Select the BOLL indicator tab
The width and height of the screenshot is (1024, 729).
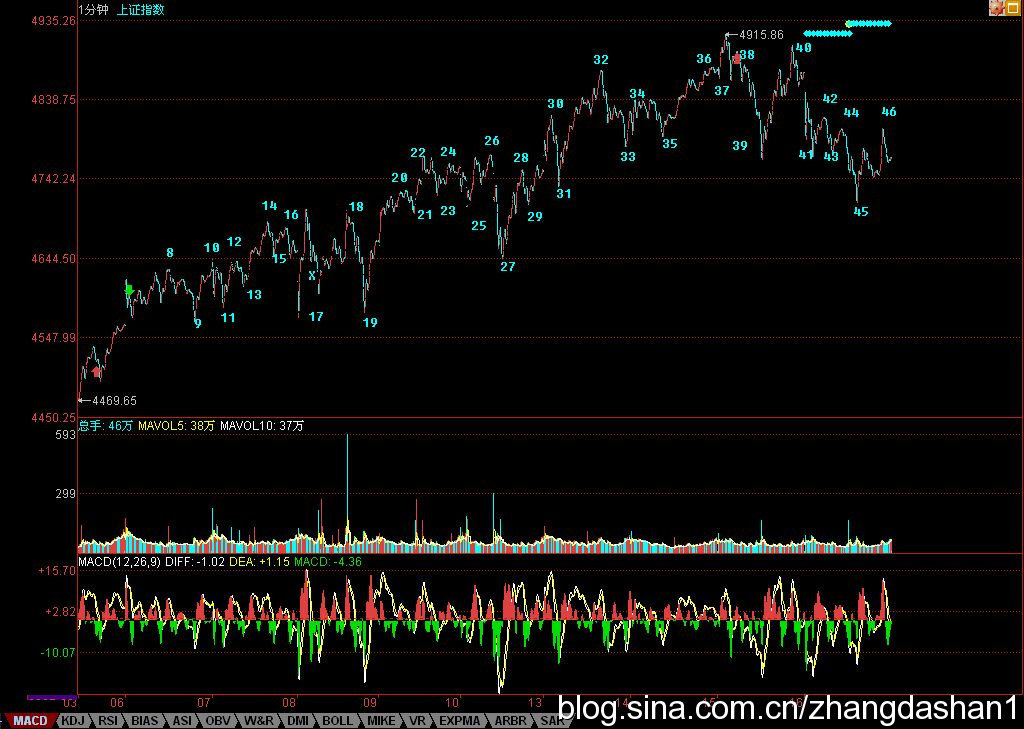click(x=337, y=720)
